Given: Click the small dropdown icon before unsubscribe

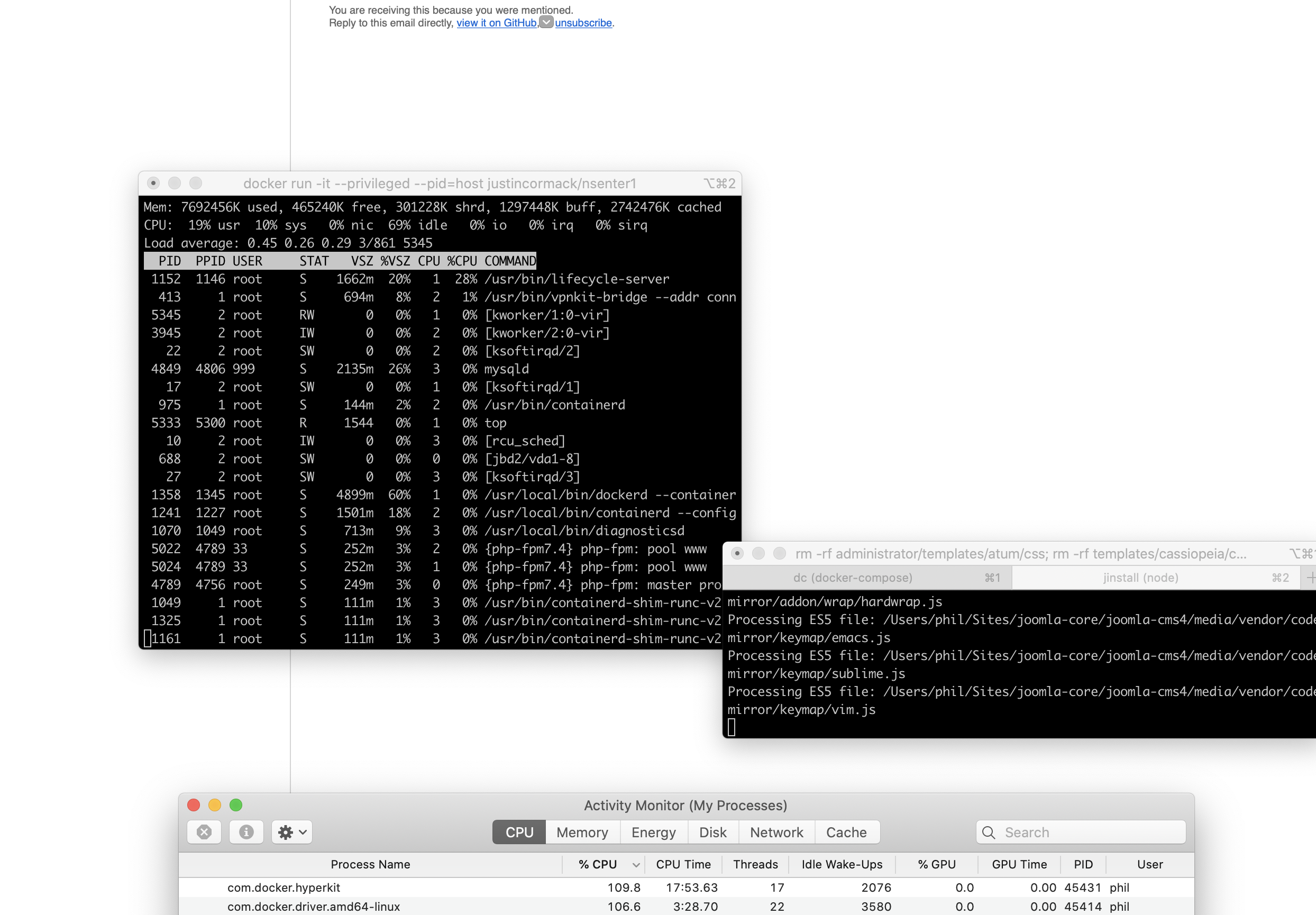Looking at the screenshot, I should click(546, 22).
